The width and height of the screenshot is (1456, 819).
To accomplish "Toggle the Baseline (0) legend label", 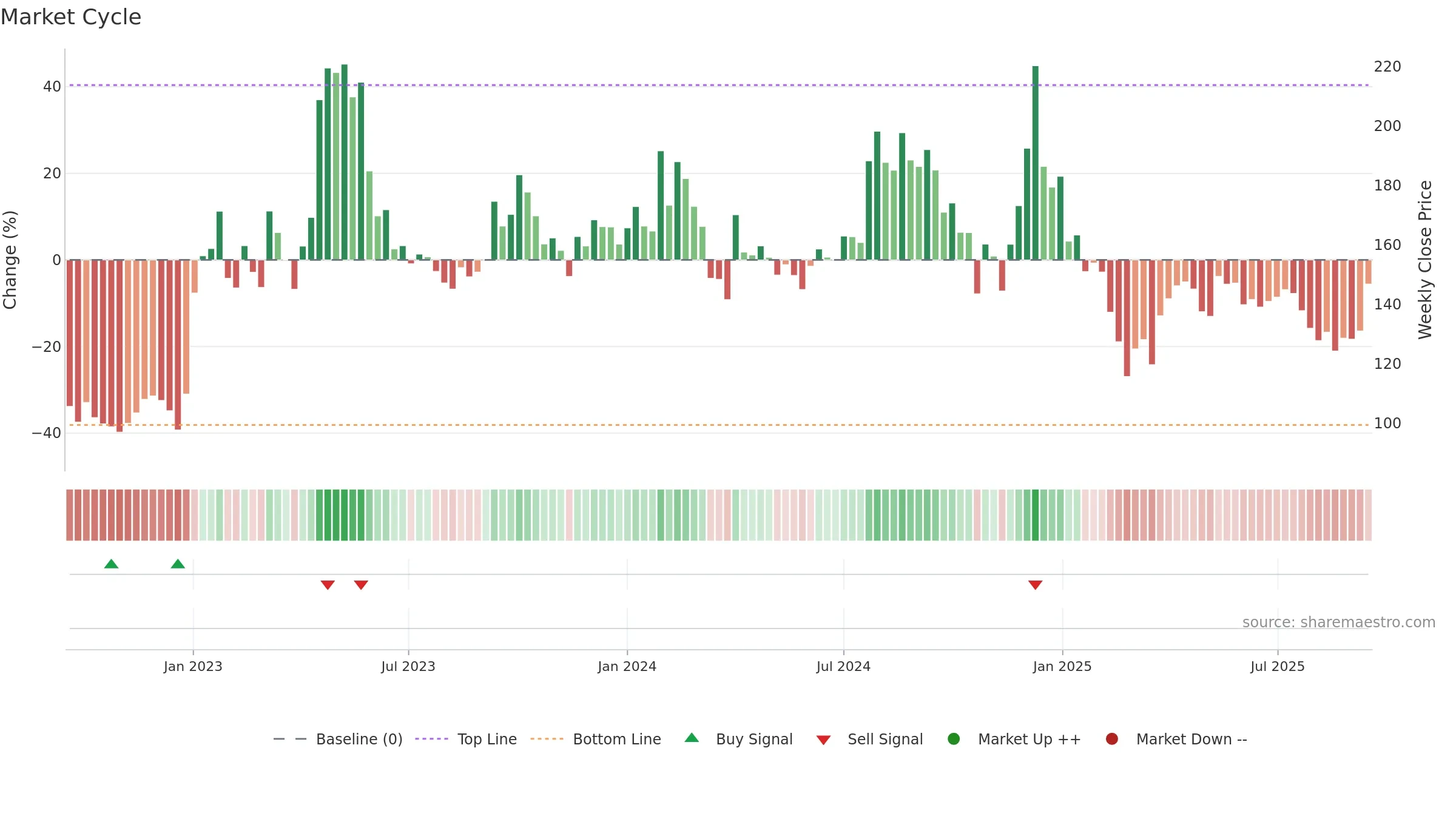I will click(x=359, y=739).
